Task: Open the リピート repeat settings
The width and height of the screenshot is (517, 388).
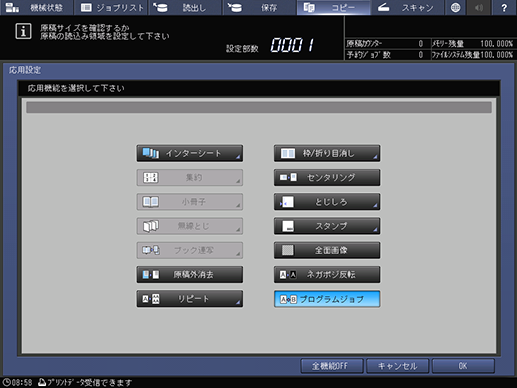Action: [189, 299]
